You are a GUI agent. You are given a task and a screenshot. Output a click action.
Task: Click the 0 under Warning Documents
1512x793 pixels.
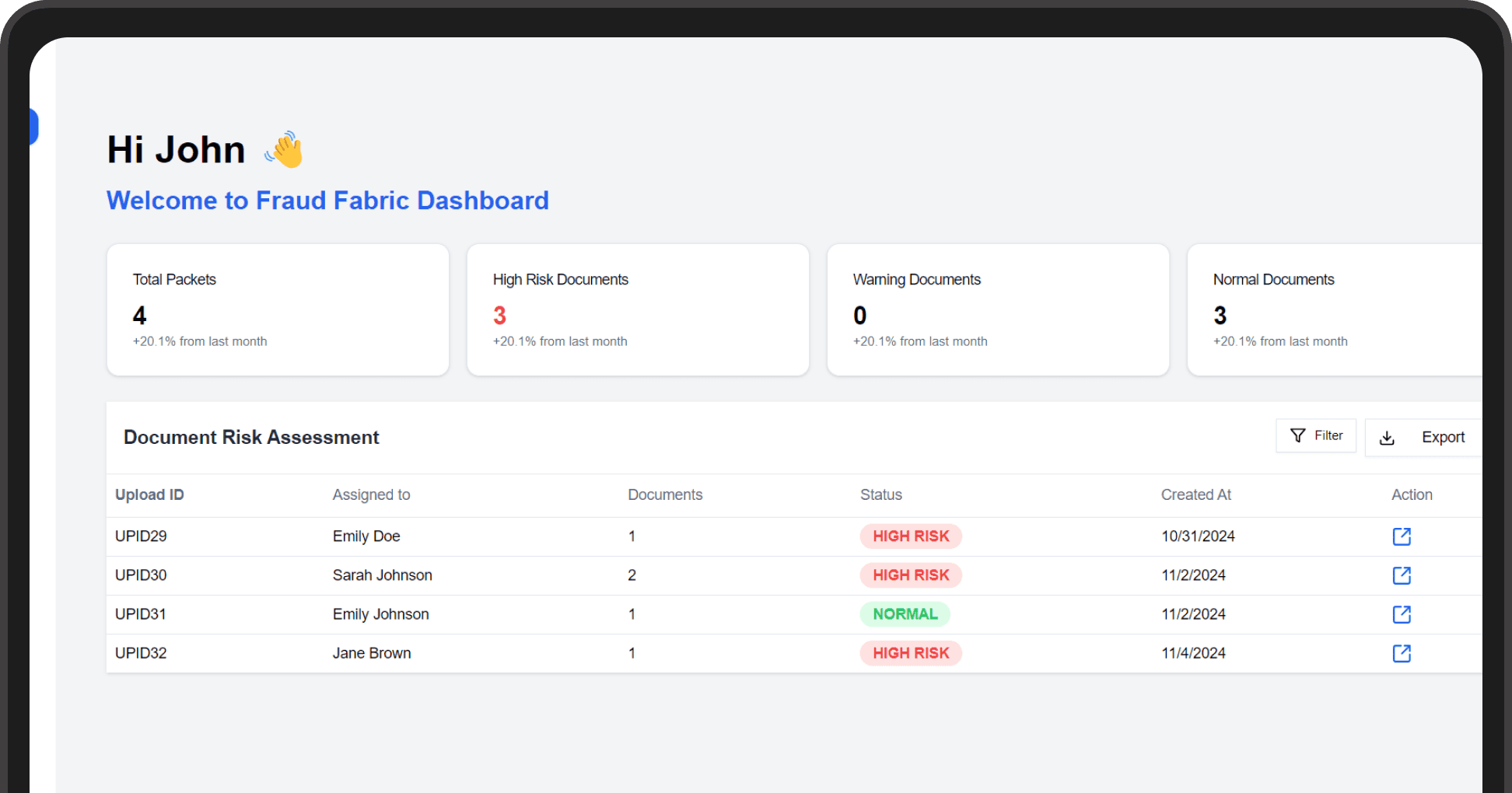pos(859,316)
